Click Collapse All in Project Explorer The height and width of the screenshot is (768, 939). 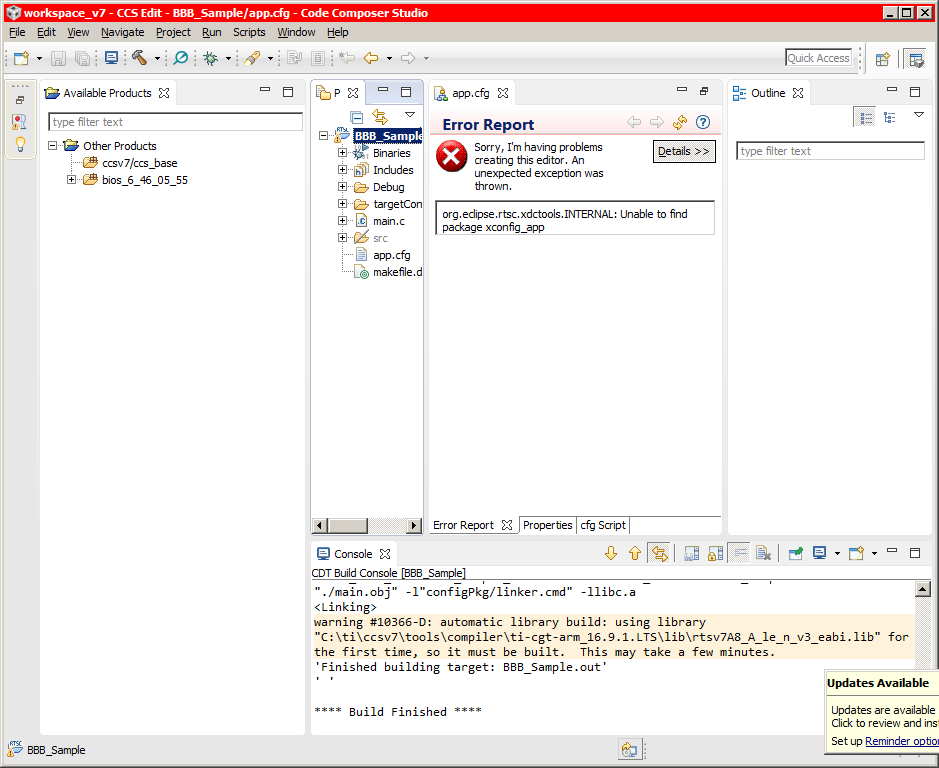[x=357, y=117]
